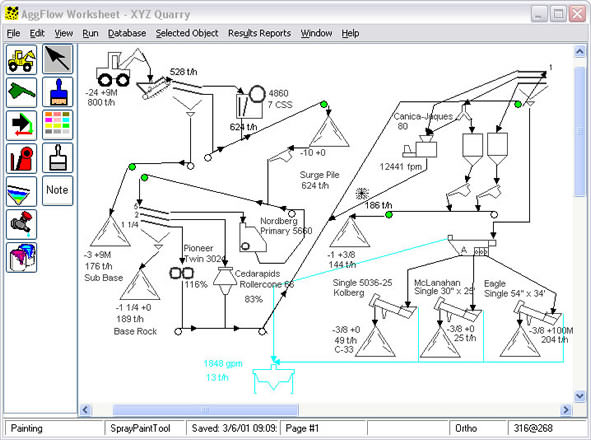Click the 116% load label
This screenshot has height=440, width=591.
pos(196,284)
